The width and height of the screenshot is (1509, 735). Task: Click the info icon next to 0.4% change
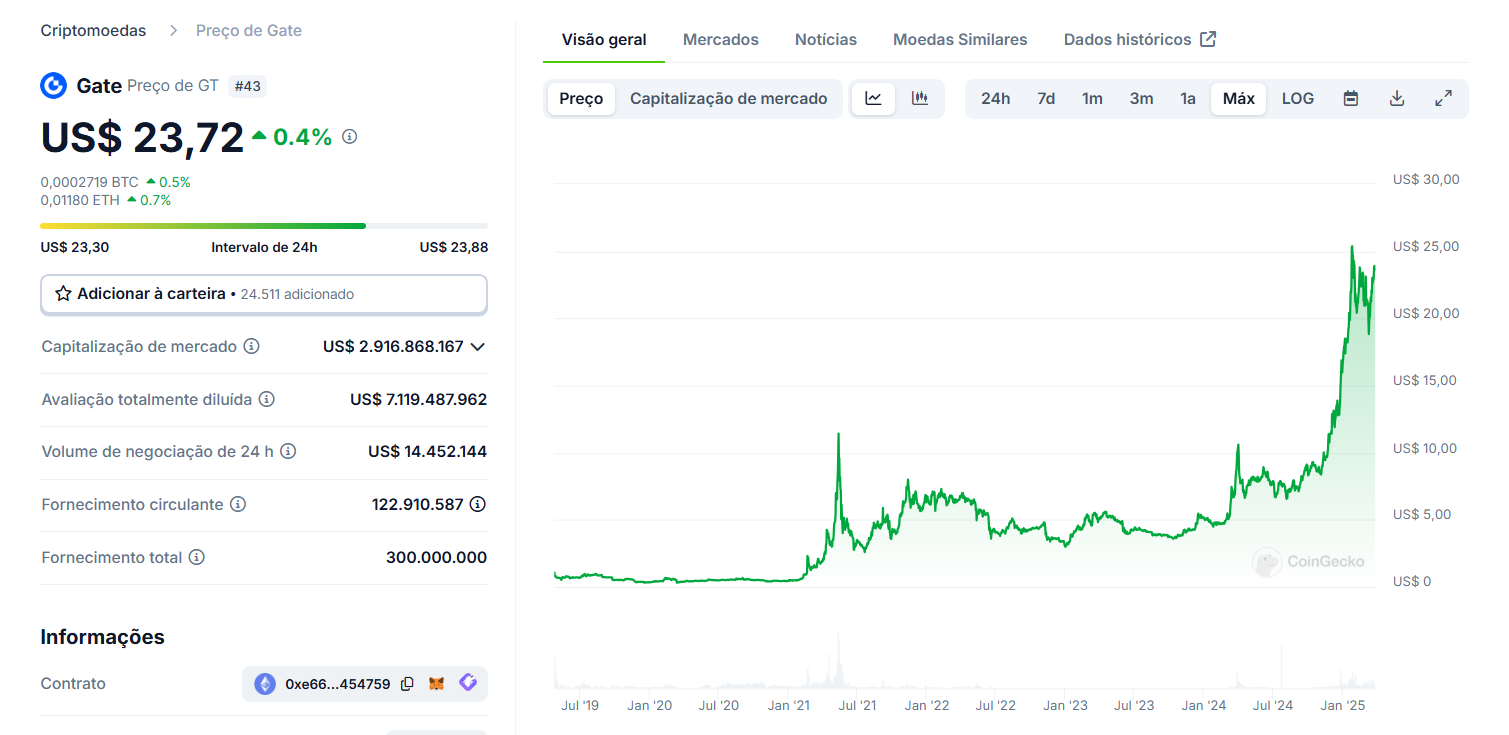(x=349, y=137)
